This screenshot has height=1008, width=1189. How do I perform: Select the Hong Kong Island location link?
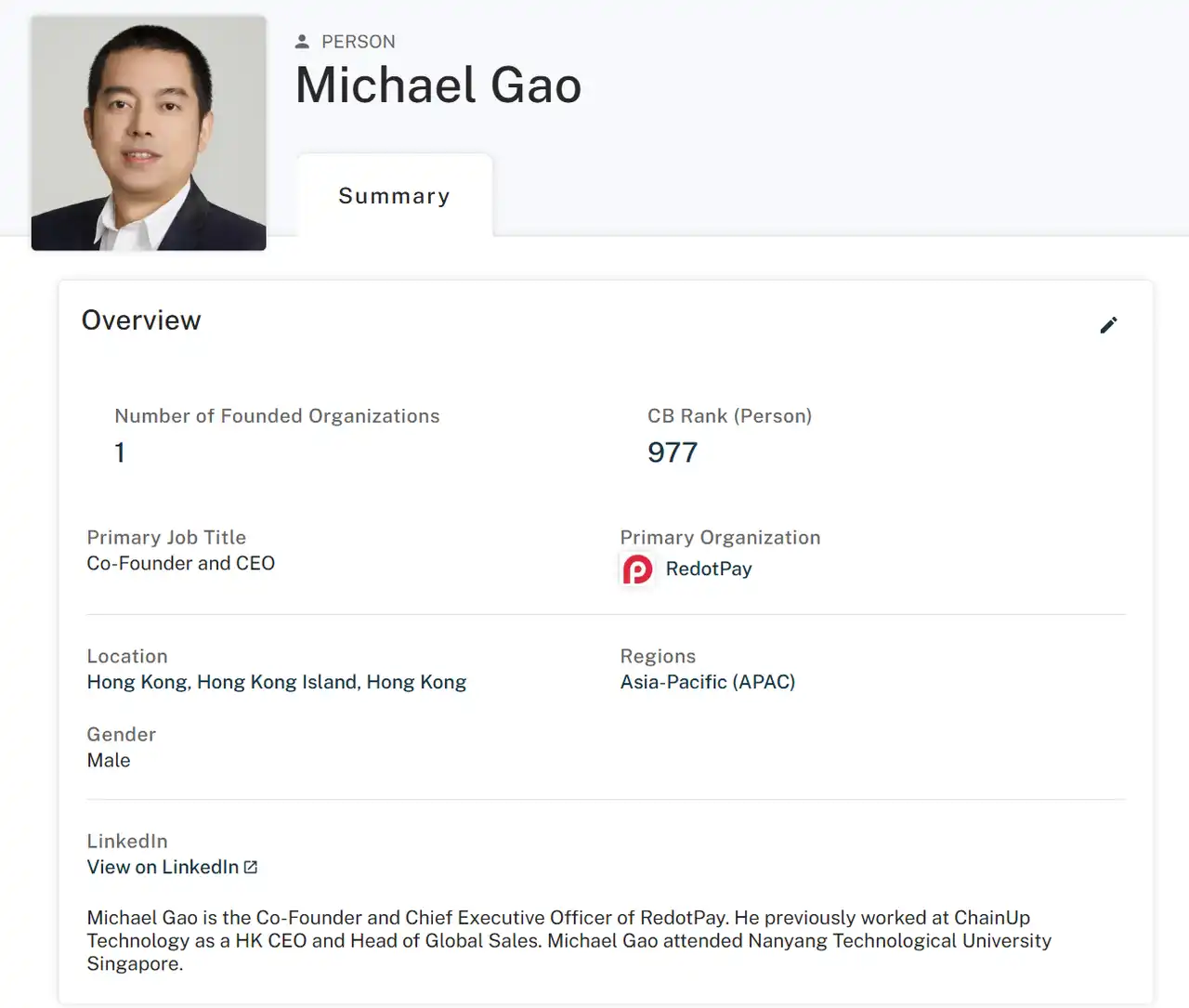[277, 682]
